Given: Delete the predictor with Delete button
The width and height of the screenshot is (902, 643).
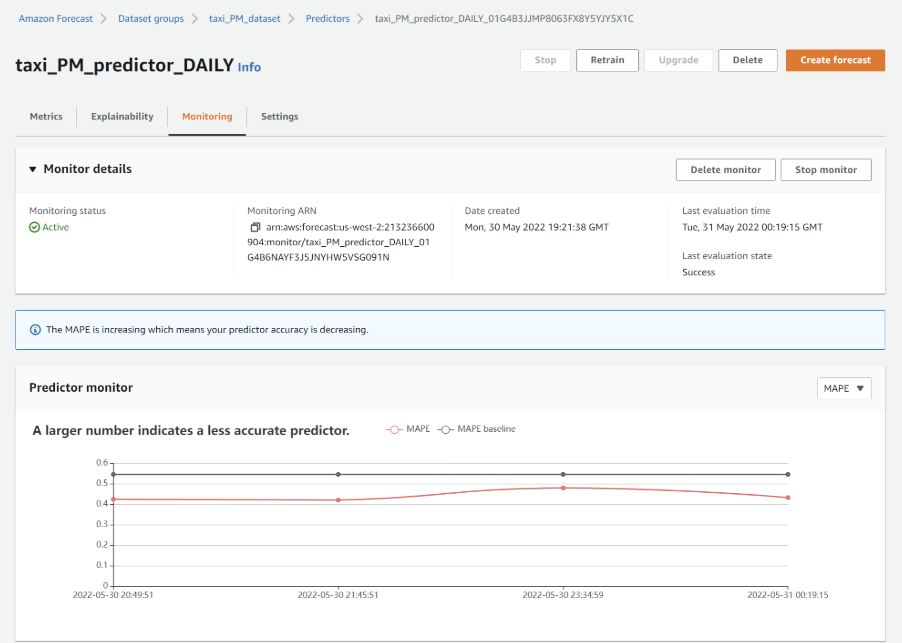Looking at the screenshot, I should point(747,60).
